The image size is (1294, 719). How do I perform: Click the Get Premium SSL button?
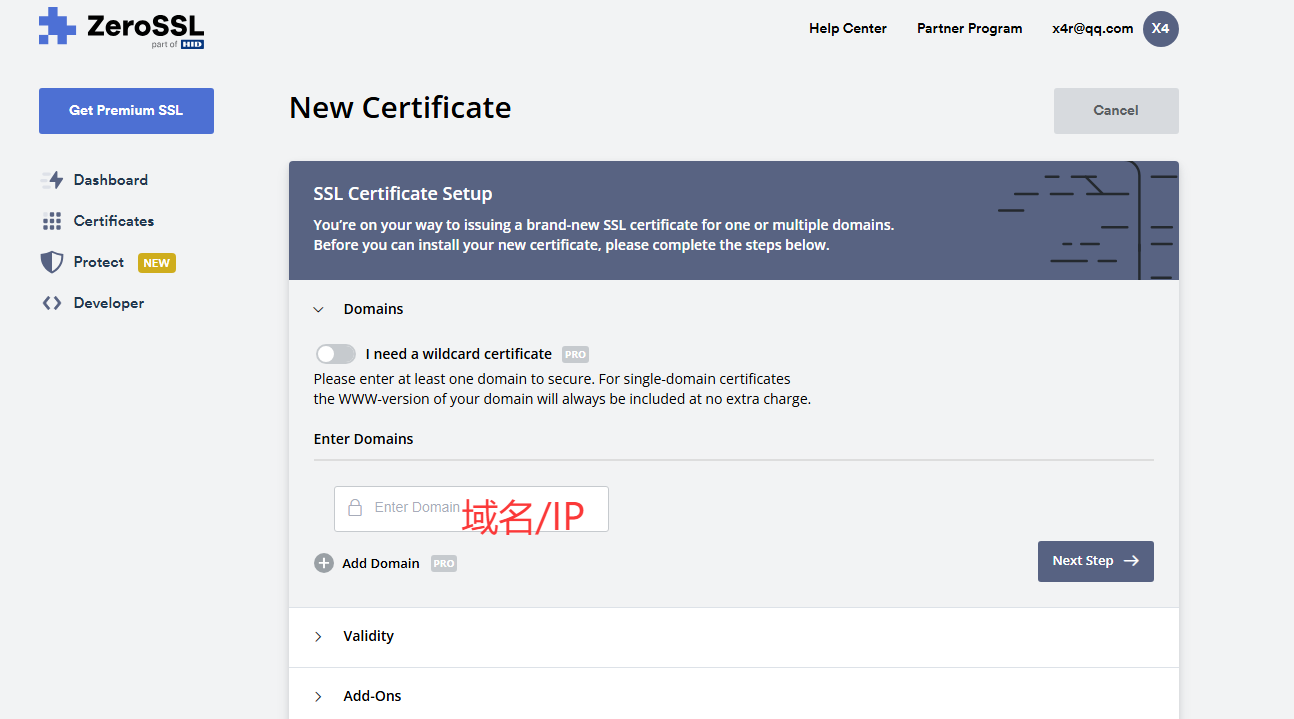coord(126,111)
